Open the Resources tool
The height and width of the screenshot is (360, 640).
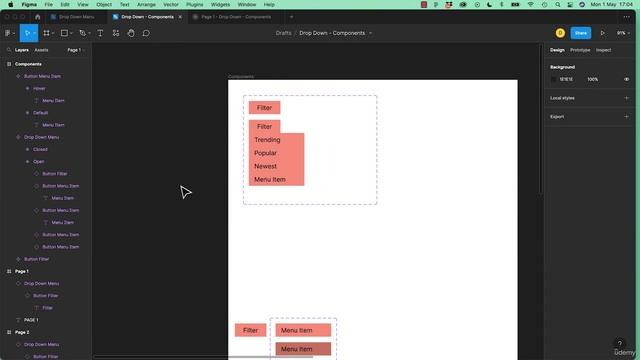[x=116, y=33]
